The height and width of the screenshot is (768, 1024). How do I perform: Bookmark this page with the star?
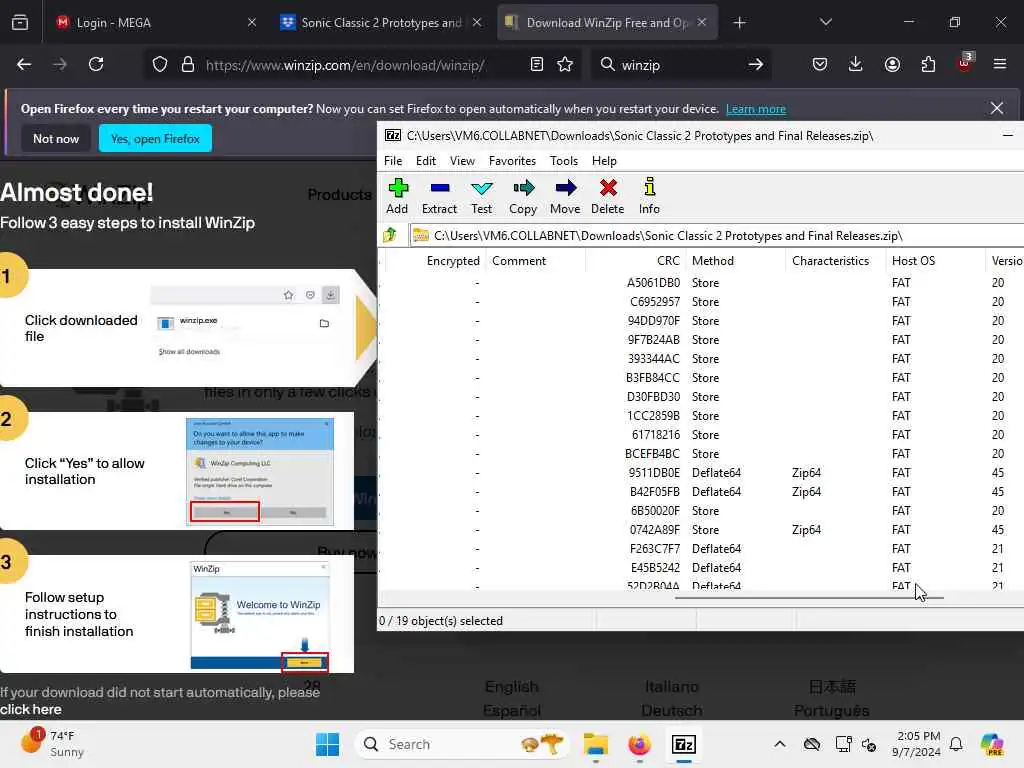(565, 64)
